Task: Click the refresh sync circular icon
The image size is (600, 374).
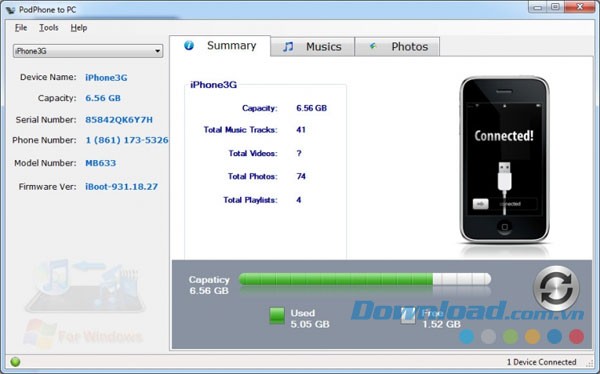Action: [556, 288]
